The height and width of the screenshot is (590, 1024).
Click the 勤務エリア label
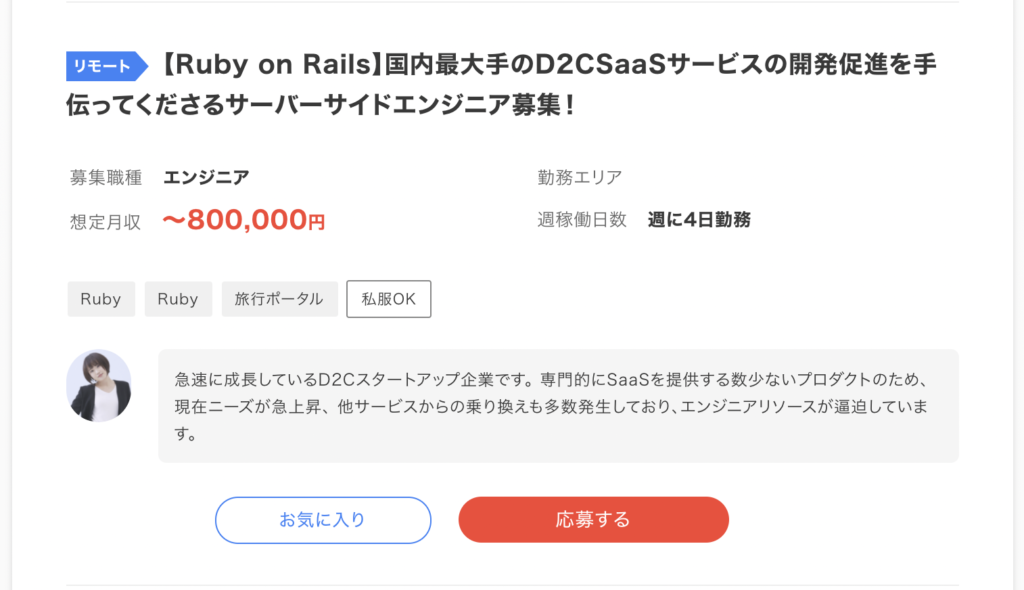[580, 177]
